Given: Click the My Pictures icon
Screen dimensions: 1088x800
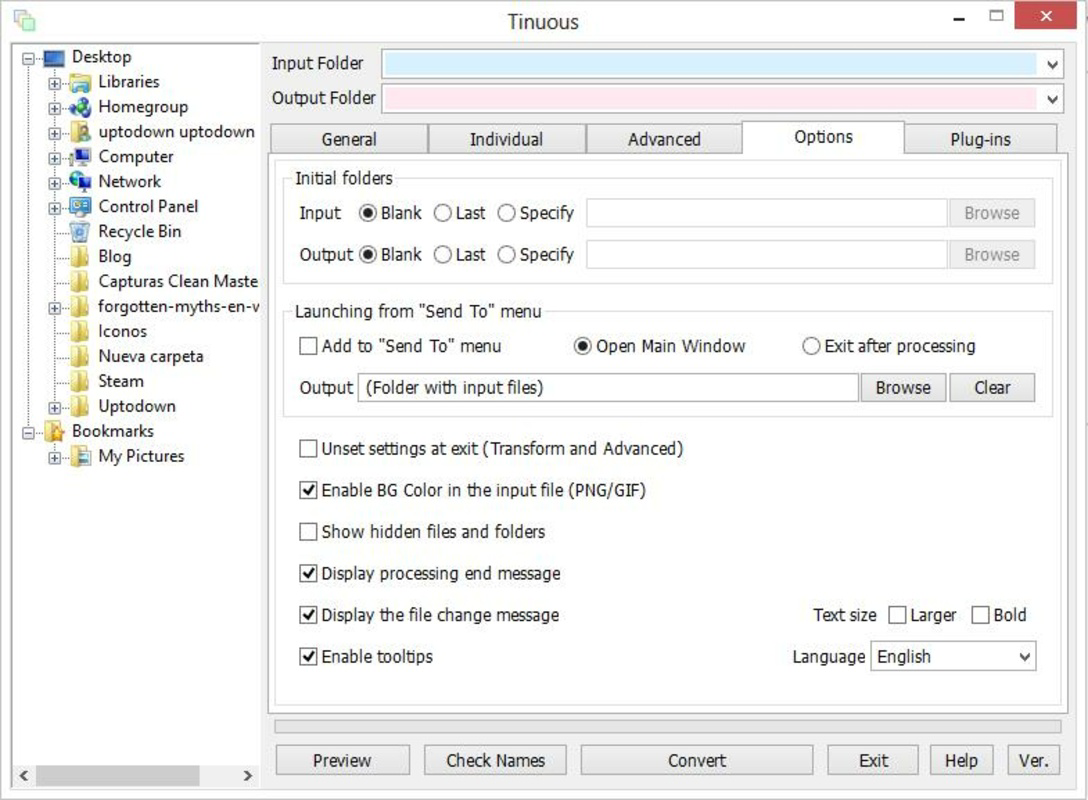Looking at the screenshot, I should point(80,457).
